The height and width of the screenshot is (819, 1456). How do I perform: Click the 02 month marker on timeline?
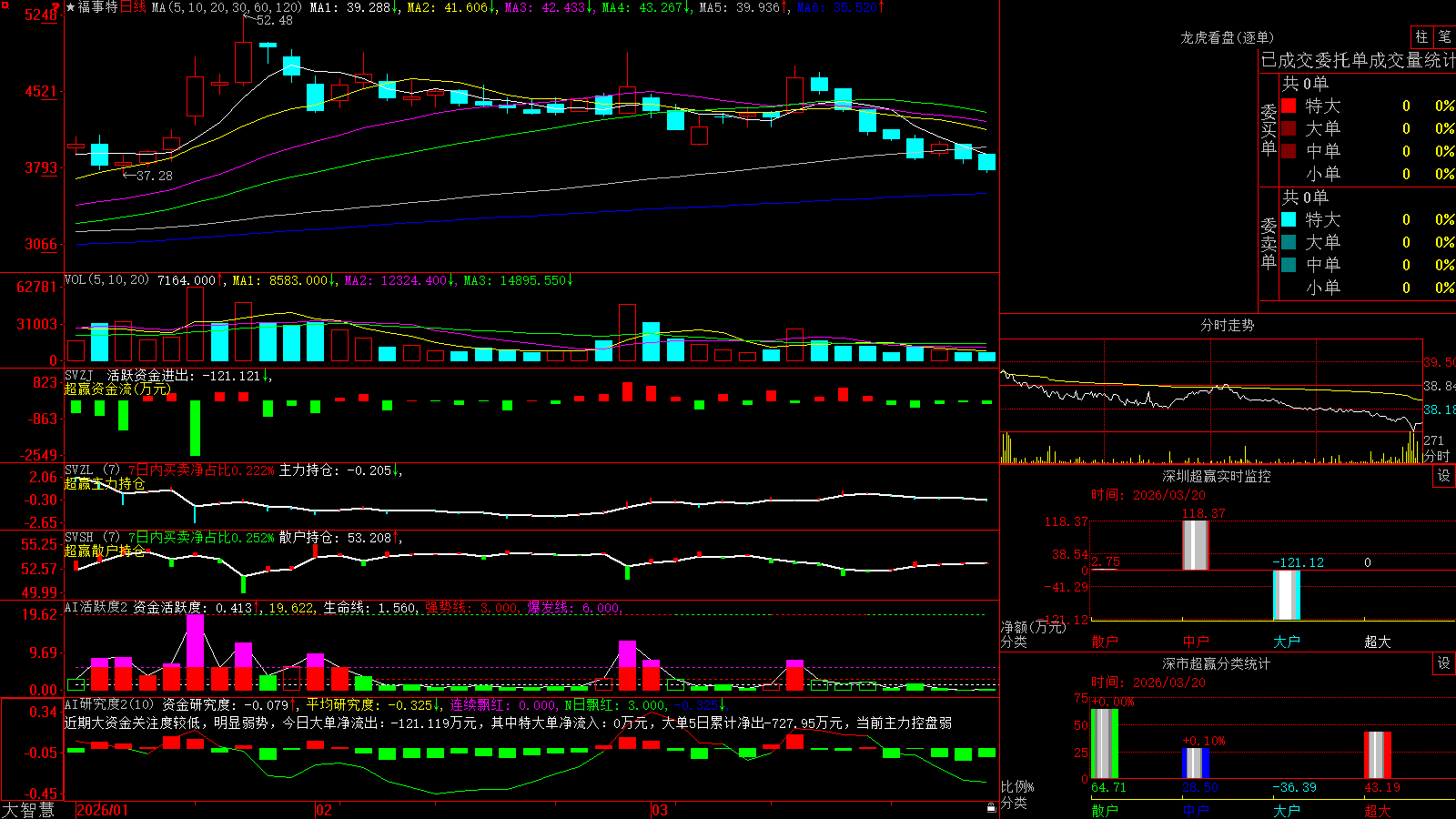click(323, 810)
